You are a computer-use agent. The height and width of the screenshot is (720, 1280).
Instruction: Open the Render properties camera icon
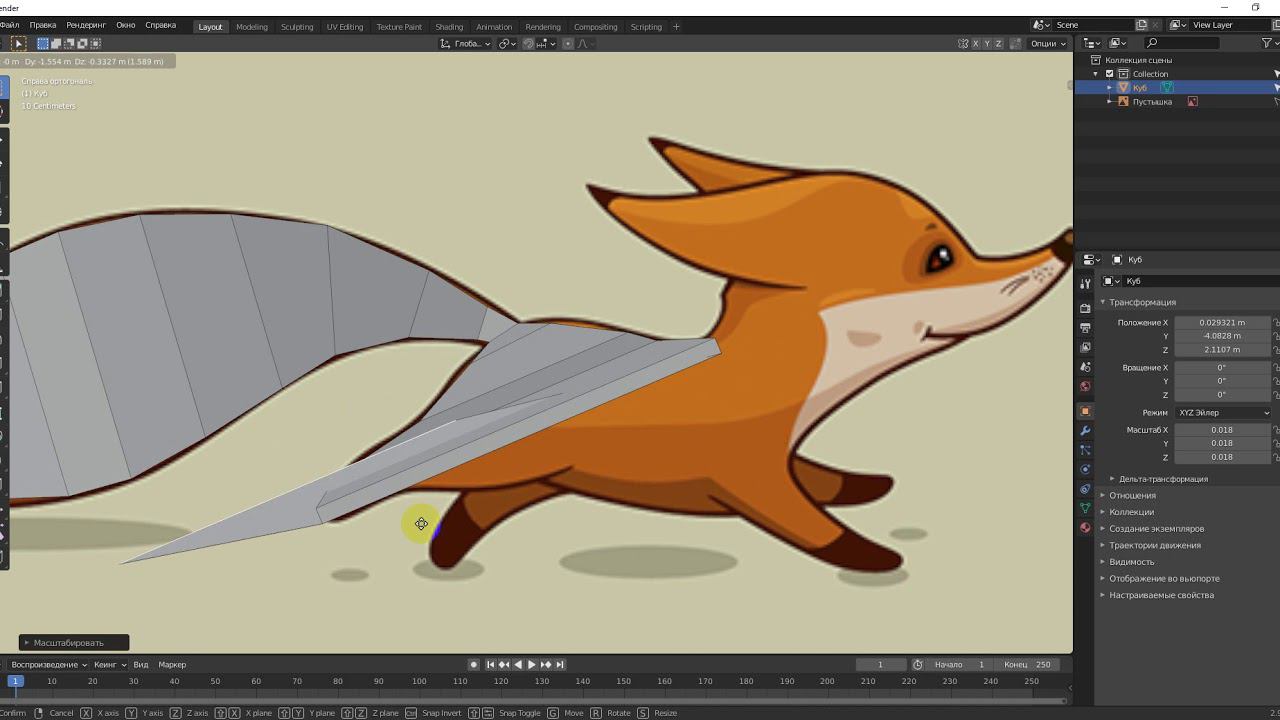pyautogui.click(x=1085, y=308)
